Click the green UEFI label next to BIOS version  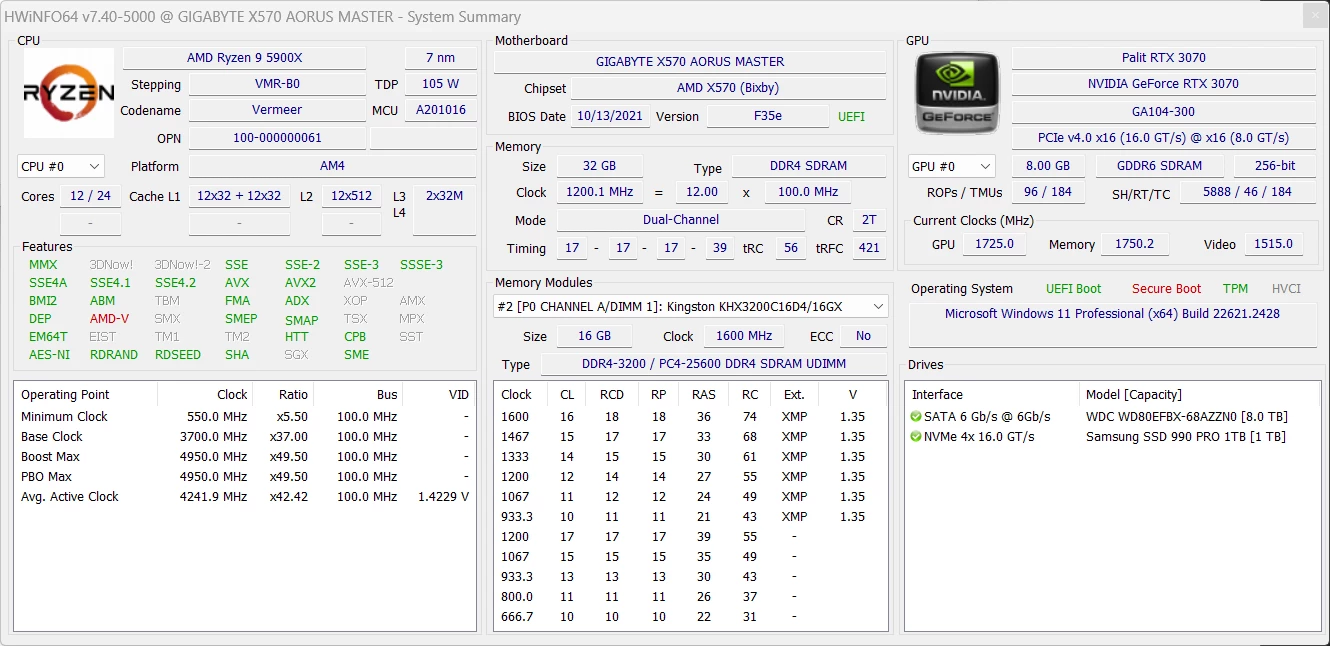(x=851, y=117)
